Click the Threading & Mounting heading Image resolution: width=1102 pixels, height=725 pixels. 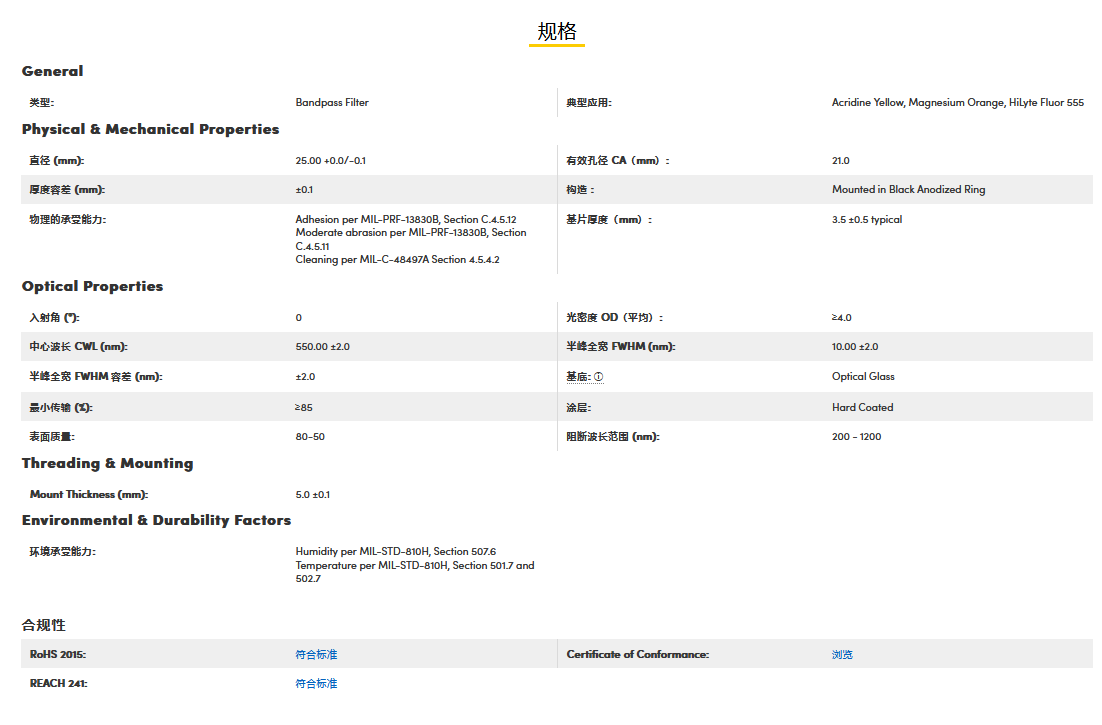[x=107, y=463]
